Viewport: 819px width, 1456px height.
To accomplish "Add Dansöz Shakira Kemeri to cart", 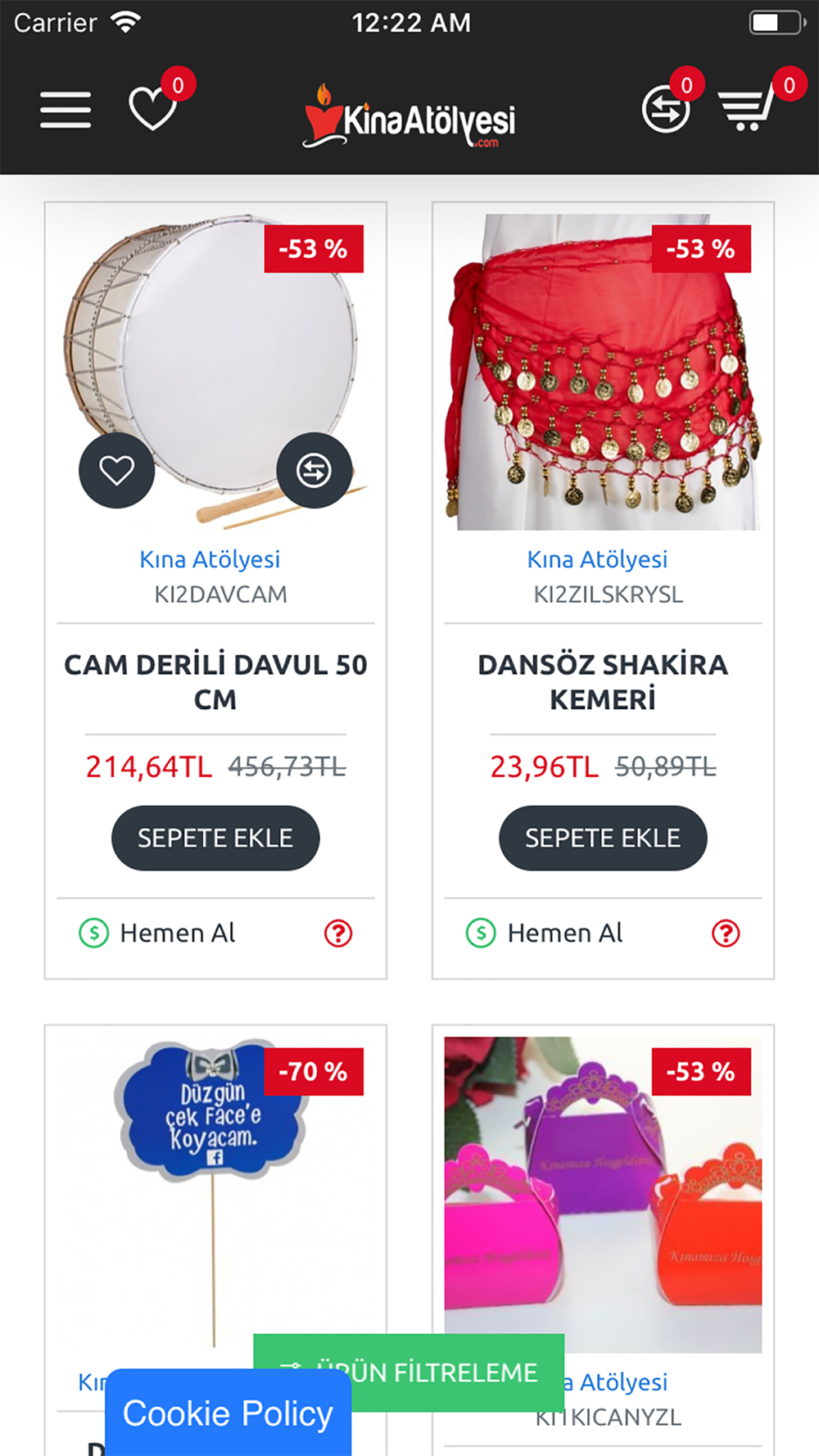I will point(603,838).
